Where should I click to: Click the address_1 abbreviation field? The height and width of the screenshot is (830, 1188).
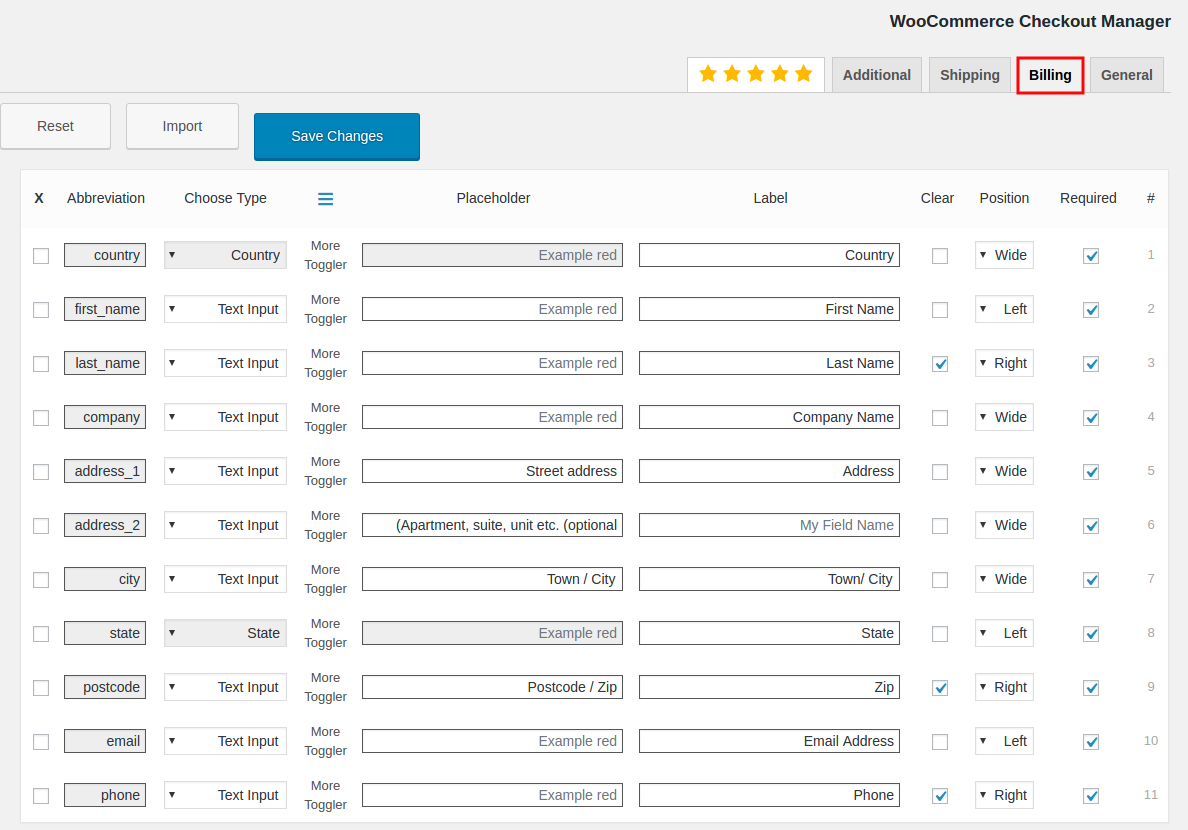point(105,471)
